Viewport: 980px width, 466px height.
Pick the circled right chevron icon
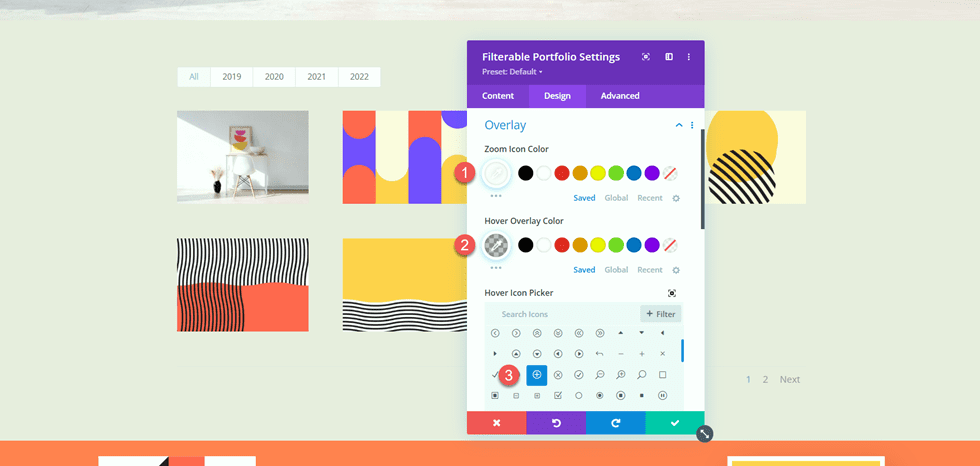(x=516, y=334)
